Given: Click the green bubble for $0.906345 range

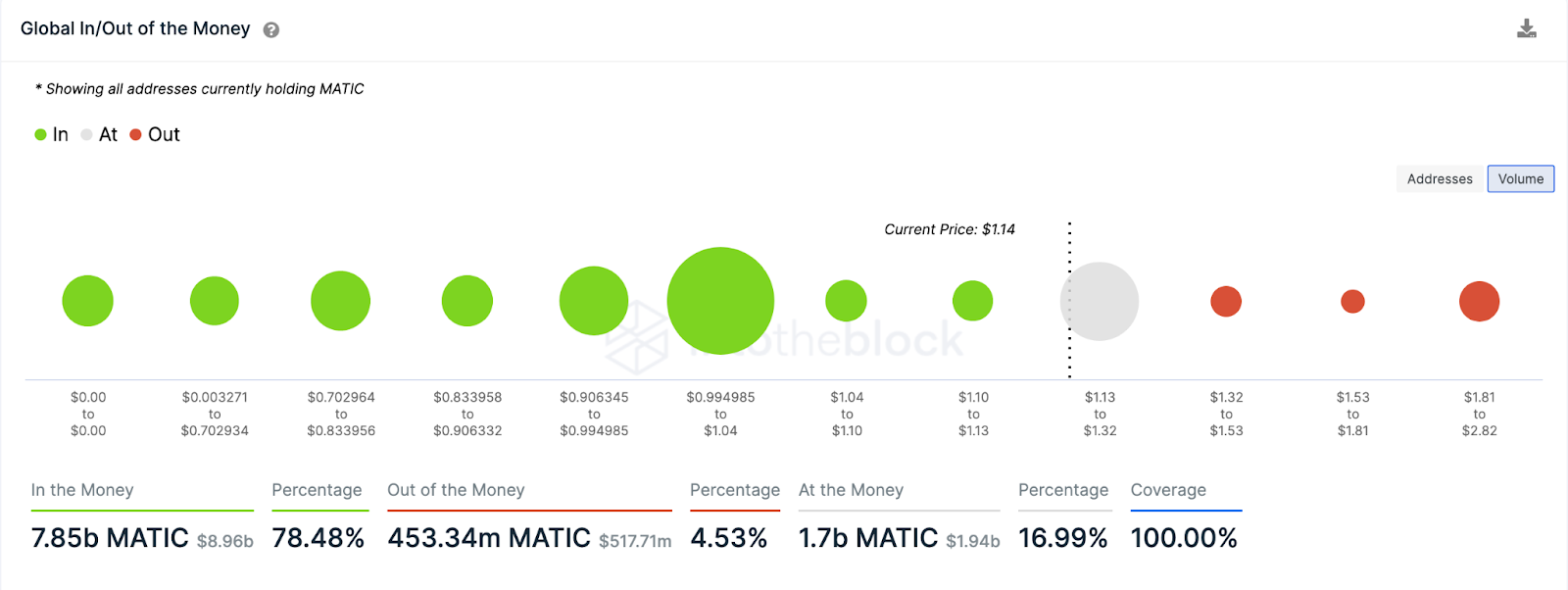Looking at the screenshot, I should (594, 301).
